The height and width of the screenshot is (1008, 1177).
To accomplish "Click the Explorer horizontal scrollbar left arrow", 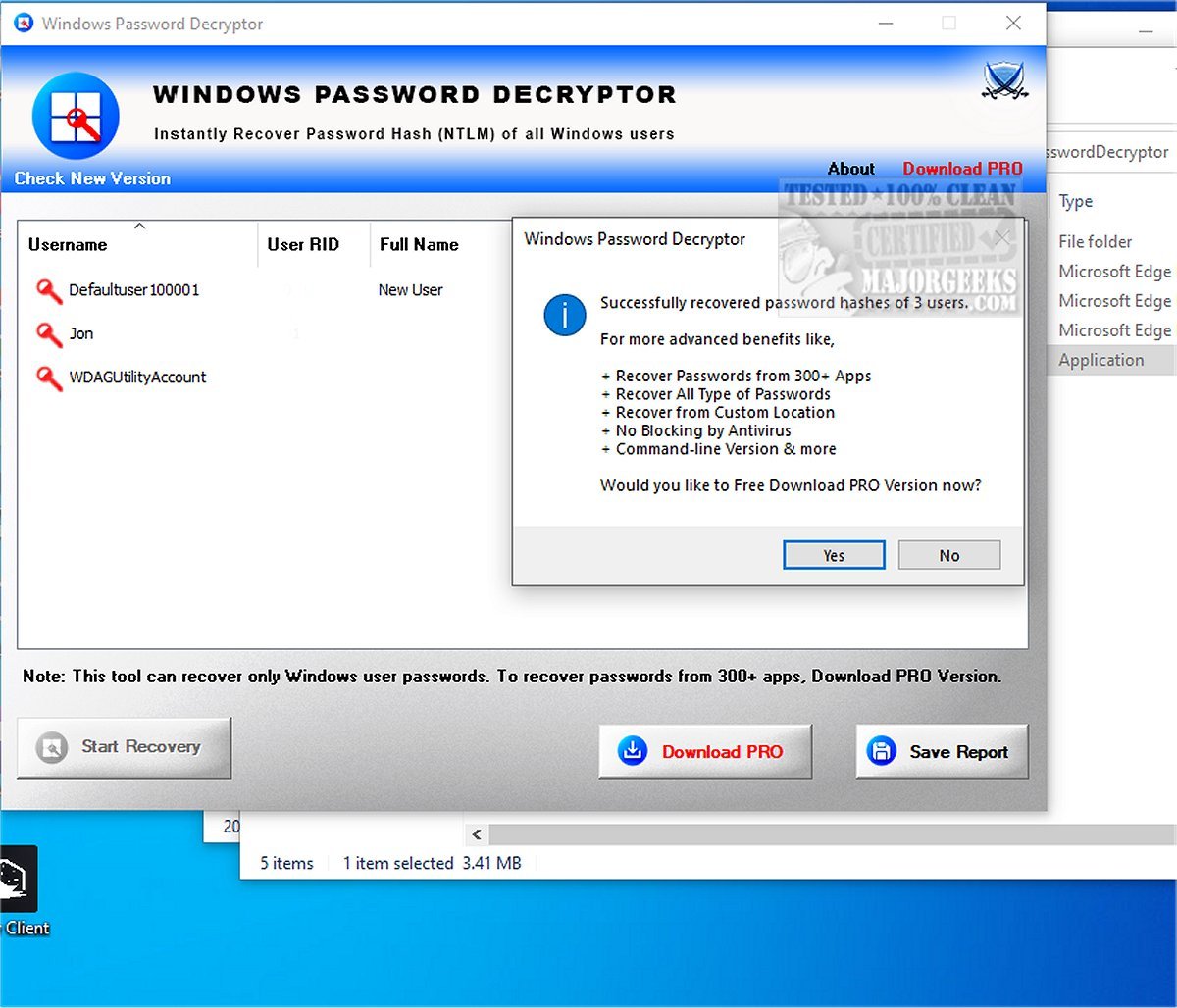I will [477, 834].
